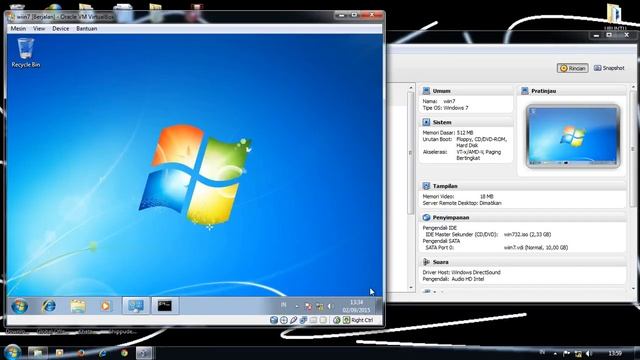Click the Tampilan monitor icon
The image size is (640, 360).
(426, 186)
